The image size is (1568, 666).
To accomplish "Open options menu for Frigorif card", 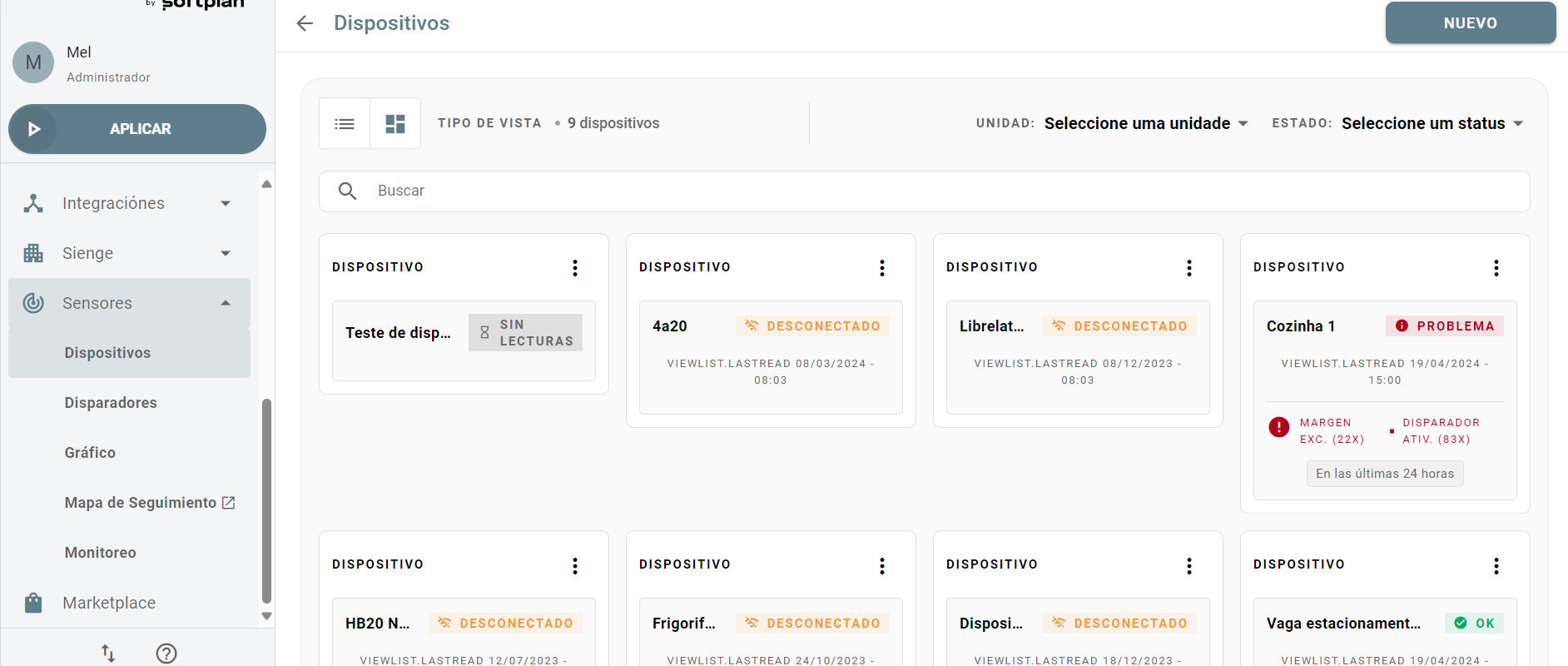I will pos(882,566).
